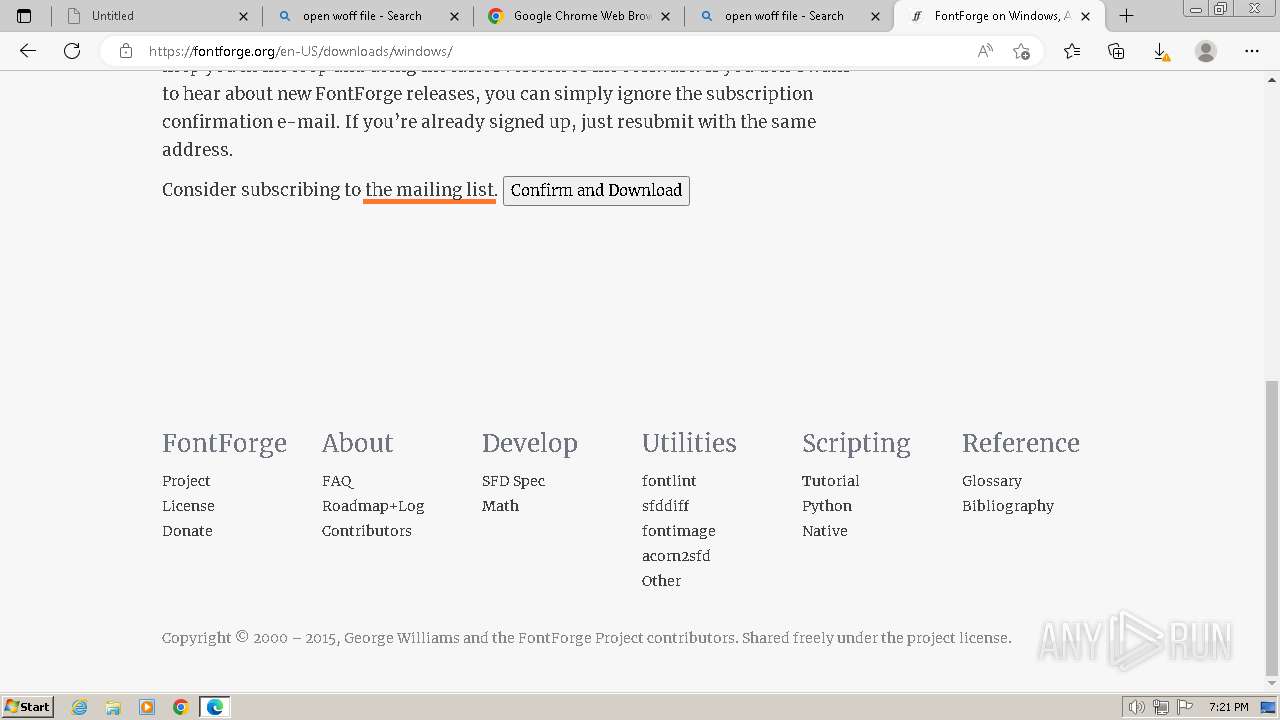
Task: Open the Roadmap+Log link
Action: 373,506
